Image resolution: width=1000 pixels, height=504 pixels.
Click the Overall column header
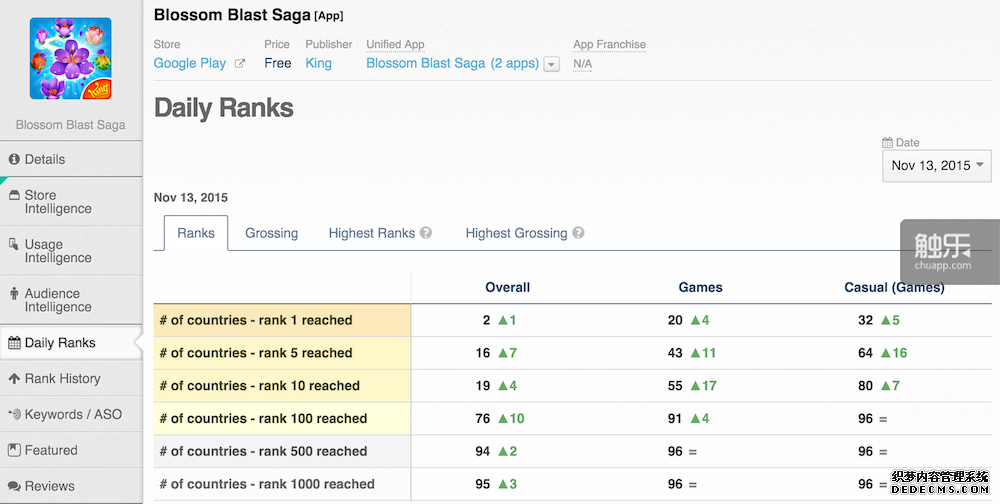(x=508, y=287)
